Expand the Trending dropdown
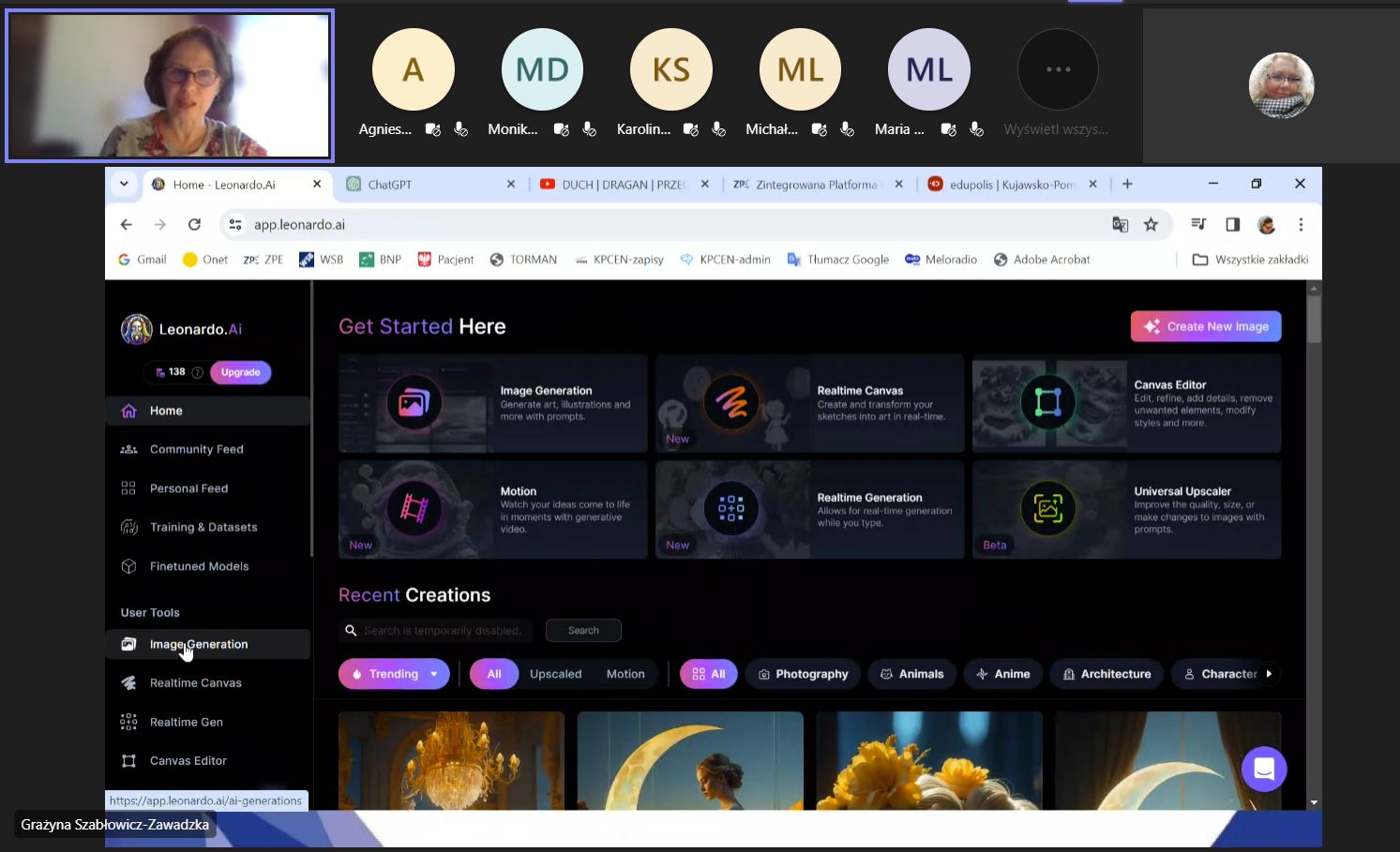Screen dimensions: 1400x852 tap(394, 674)
